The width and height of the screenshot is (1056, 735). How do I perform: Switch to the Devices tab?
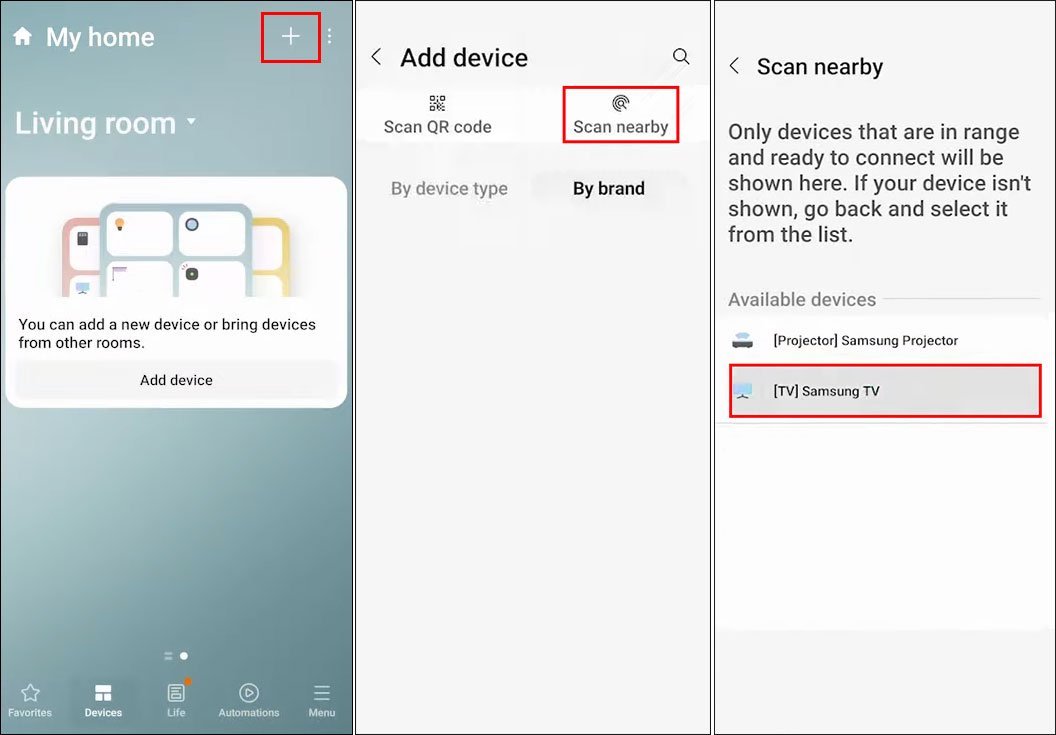tap(103, 701)
